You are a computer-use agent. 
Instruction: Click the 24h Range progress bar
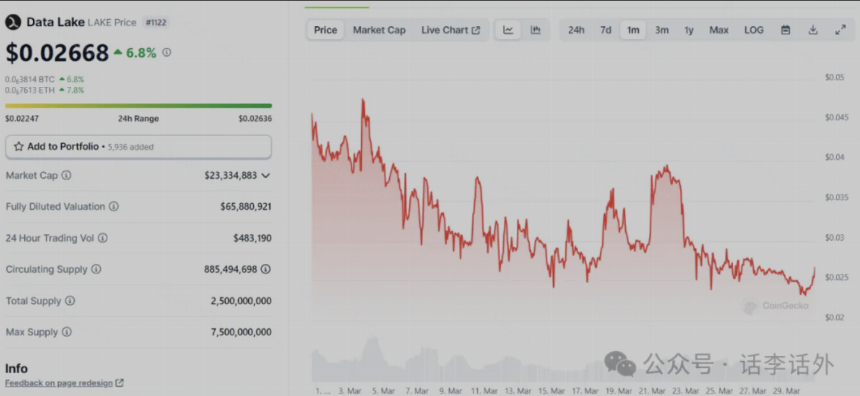pyautogui.click(x=138, y=106)
